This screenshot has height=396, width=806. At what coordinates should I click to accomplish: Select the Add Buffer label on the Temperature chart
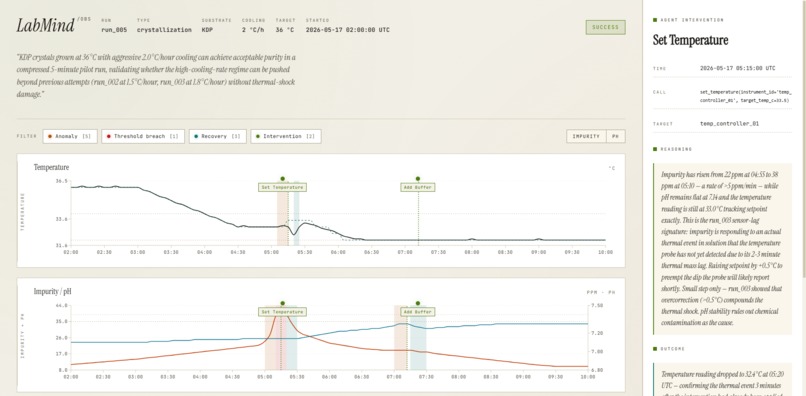[418, 187]
